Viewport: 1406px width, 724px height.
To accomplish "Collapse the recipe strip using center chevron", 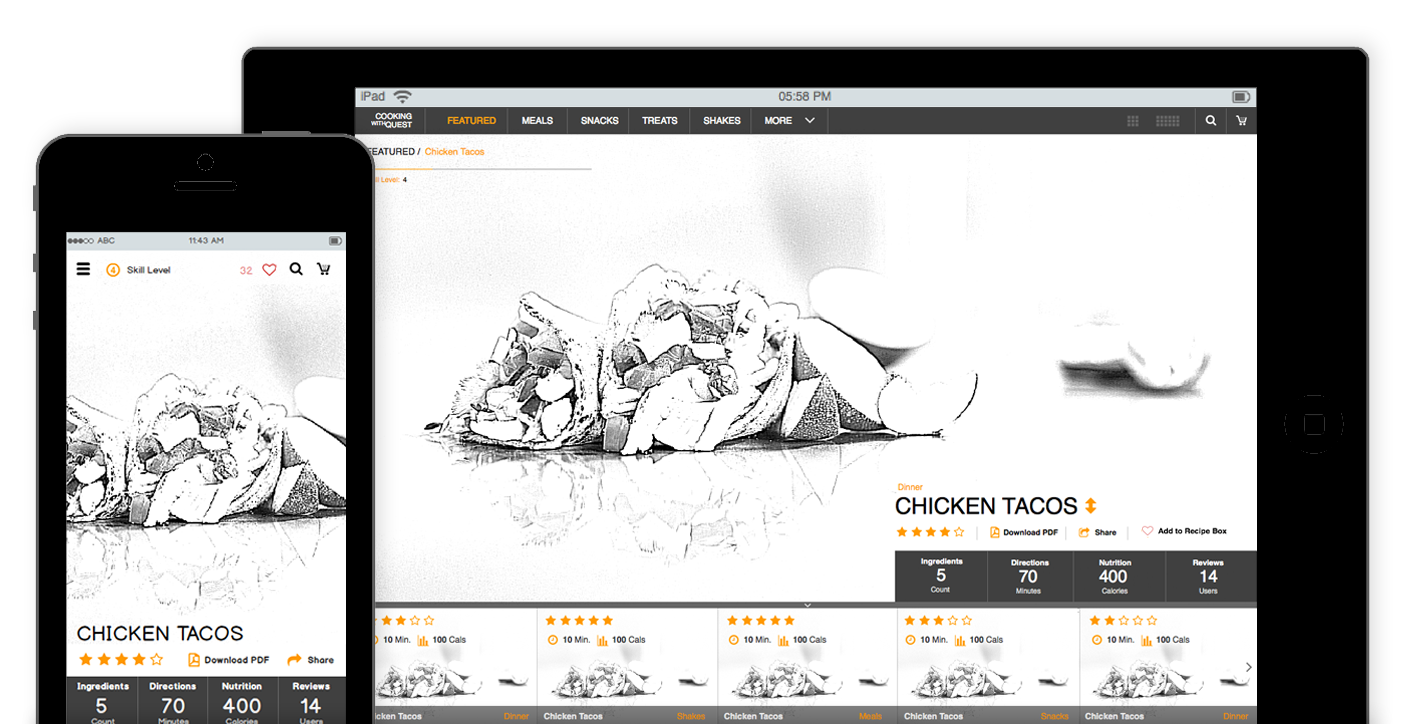I will coord(807,605).
